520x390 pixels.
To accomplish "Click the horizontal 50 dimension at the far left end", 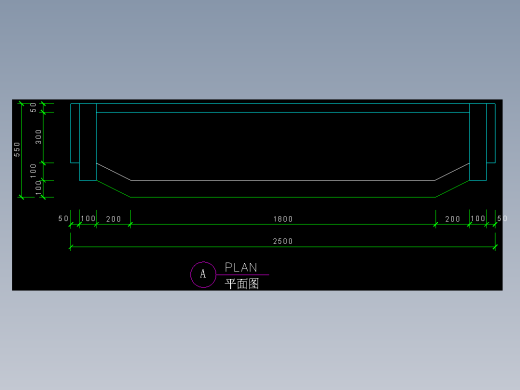I will click(63, 218).
